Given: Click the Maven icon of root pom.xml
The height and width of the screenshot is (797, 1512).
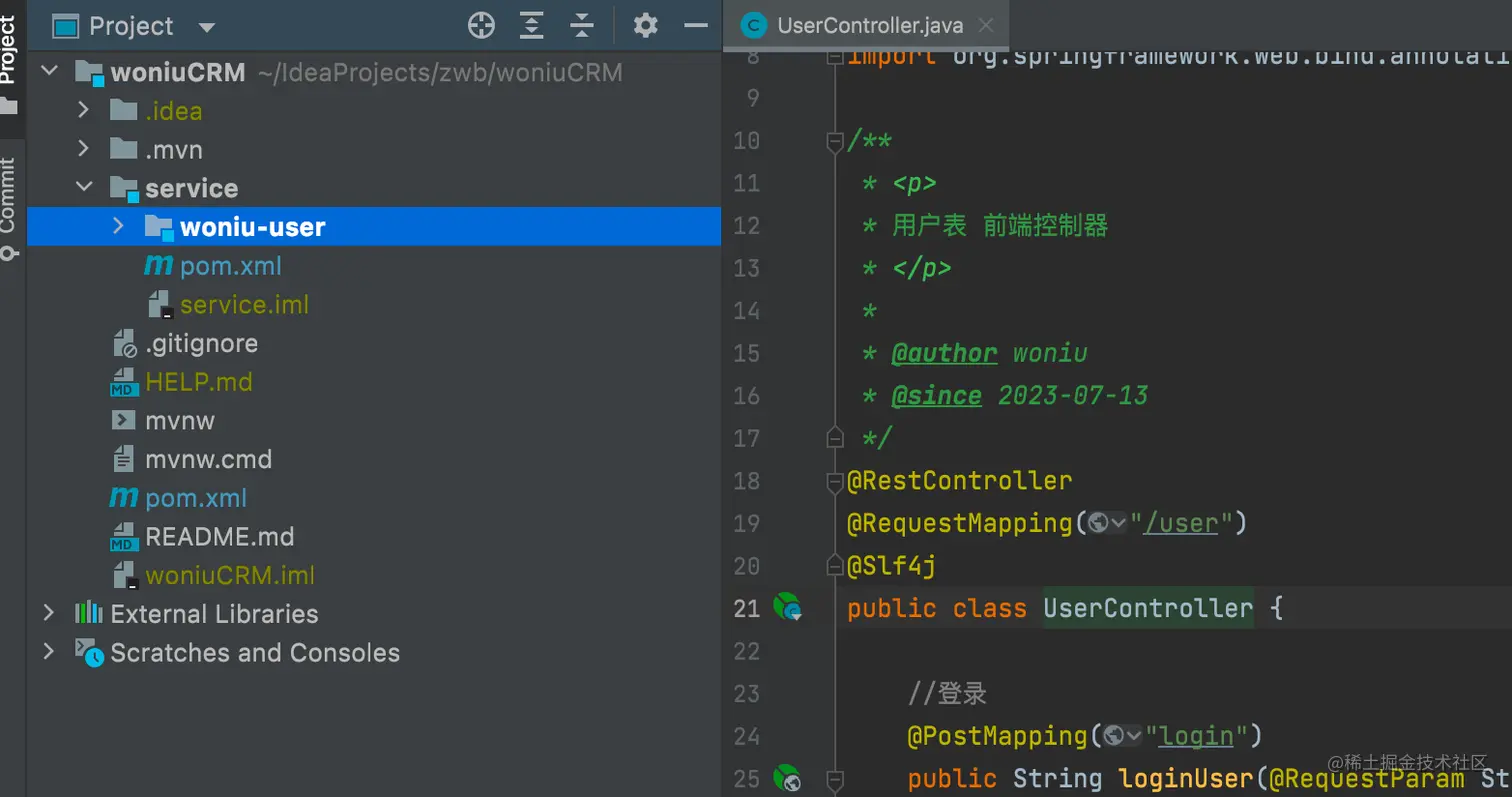Looking at the screenshot, I should pyautogui.click(x=123, y=498).
